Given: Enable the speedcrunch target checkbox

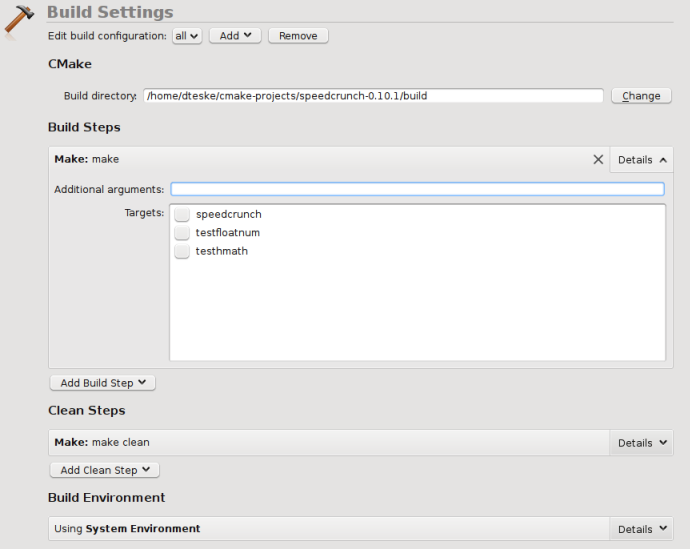Looking at the screenshot, I should 182,214.
